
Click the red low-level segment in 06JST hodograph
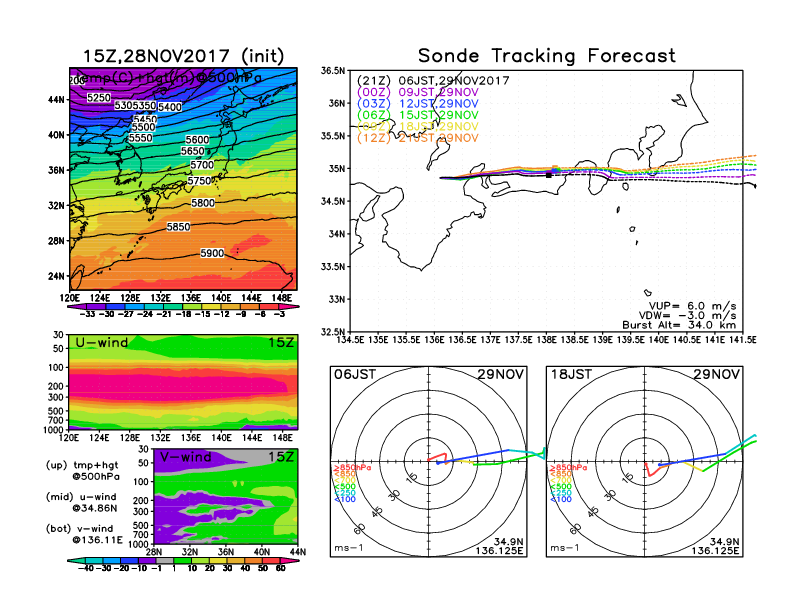[437, 456]
